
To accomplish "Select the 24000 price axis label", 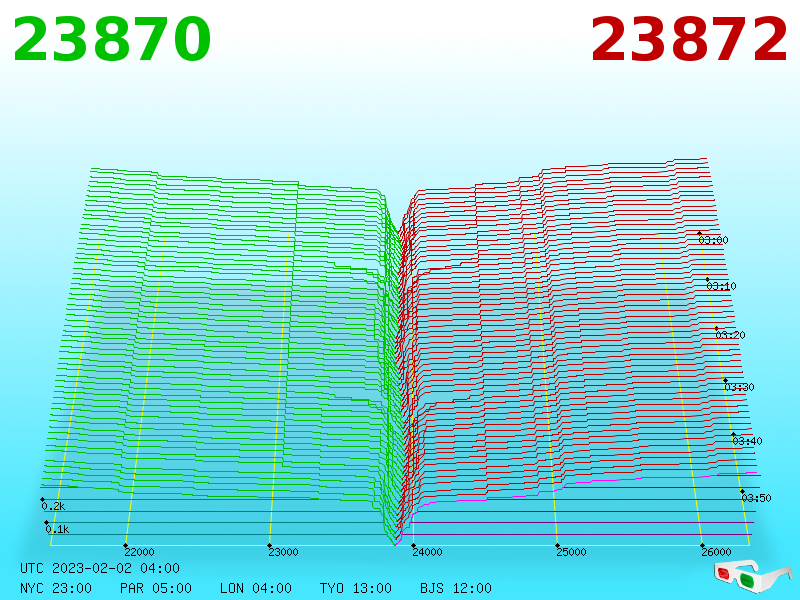I will [428, 552].
